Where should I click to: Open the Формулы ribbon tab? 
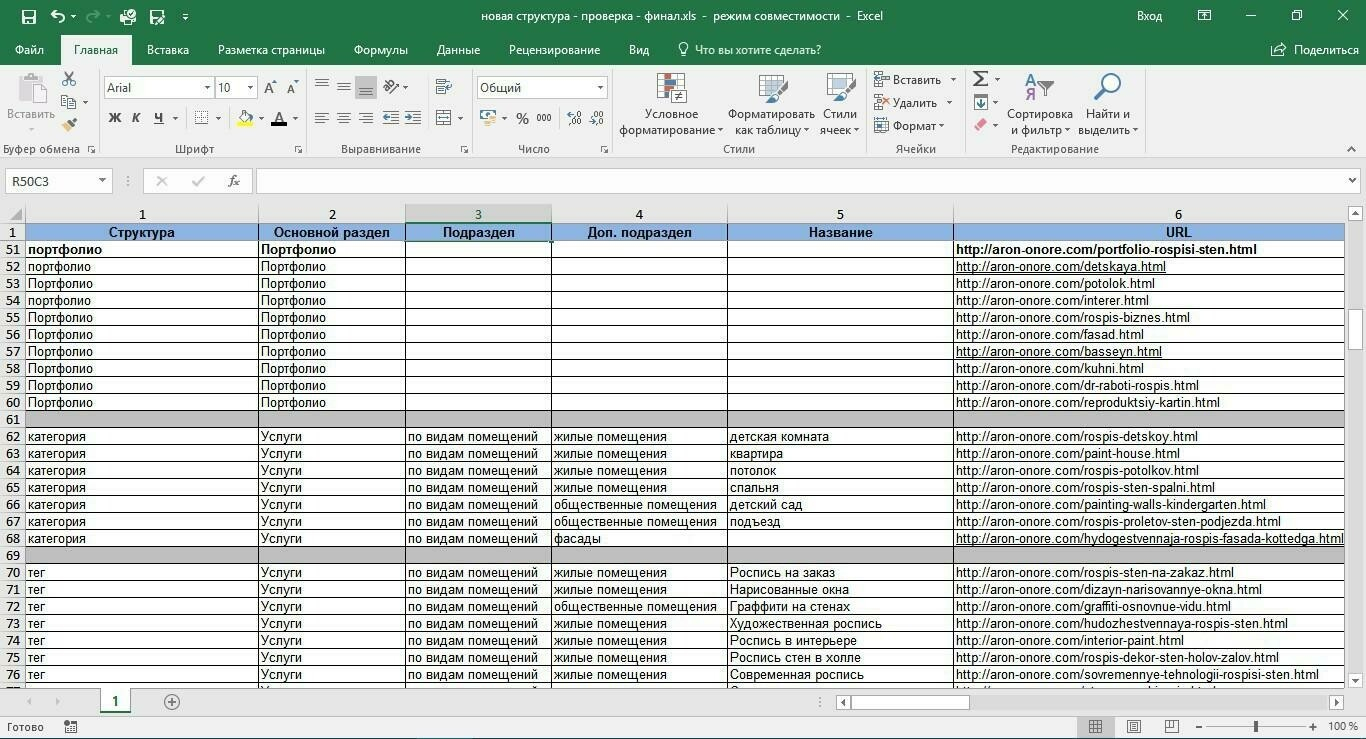pyautogui.click(x=380, y=50)
